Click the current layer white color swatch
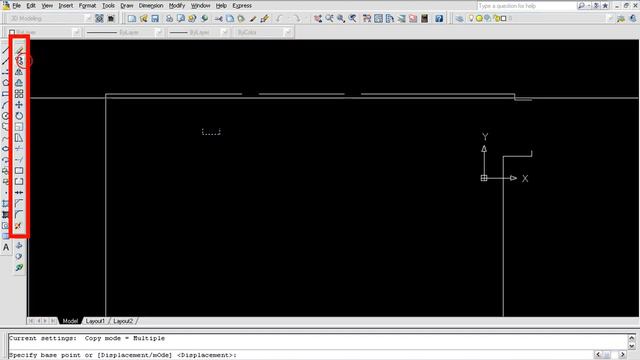Image resolution: width=640 pixels, height=360 pixels. (x=504, y=18)
